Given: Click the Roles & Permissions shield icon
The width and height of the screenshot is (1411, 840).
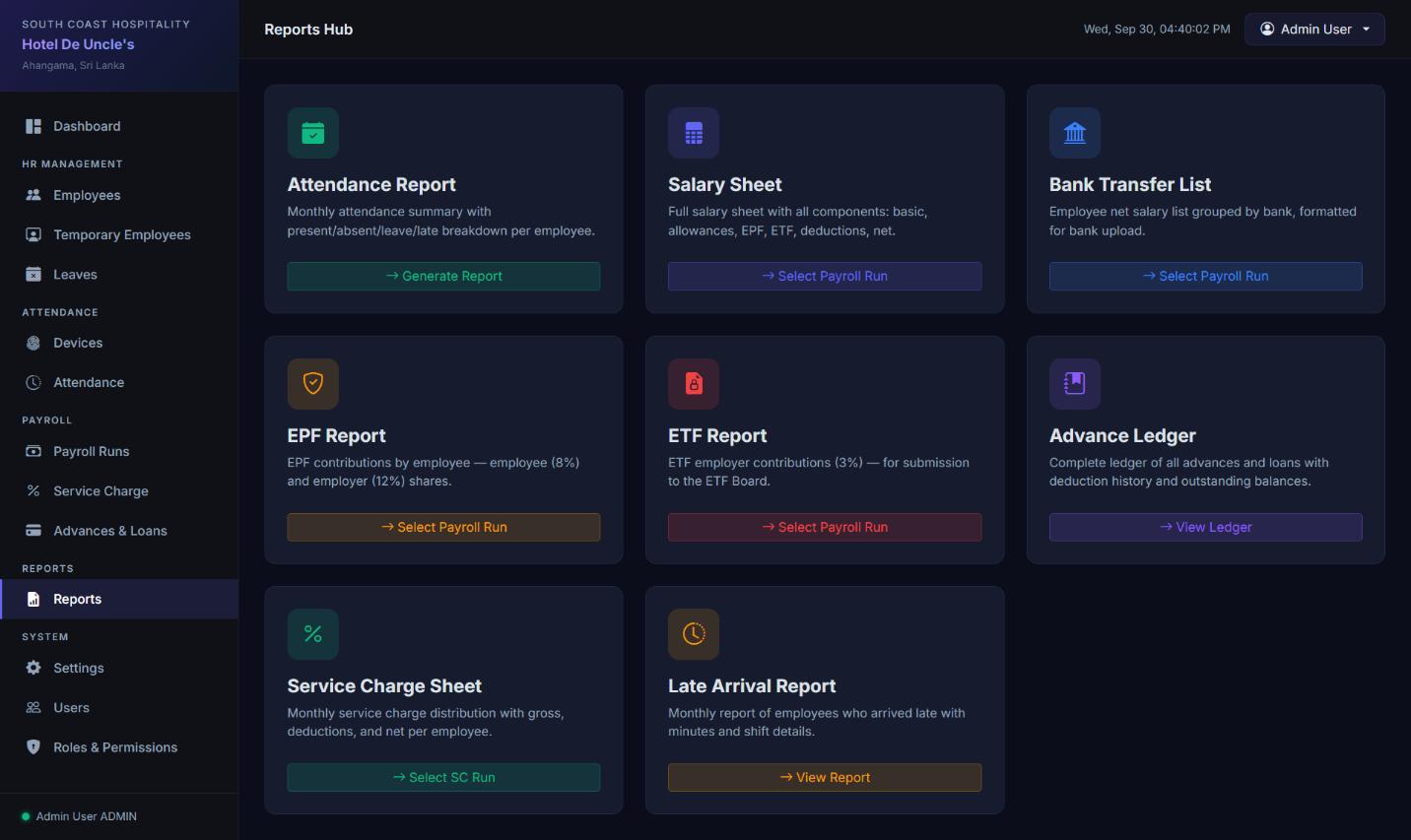Looking at the screenshot, I should coord(34,747).
